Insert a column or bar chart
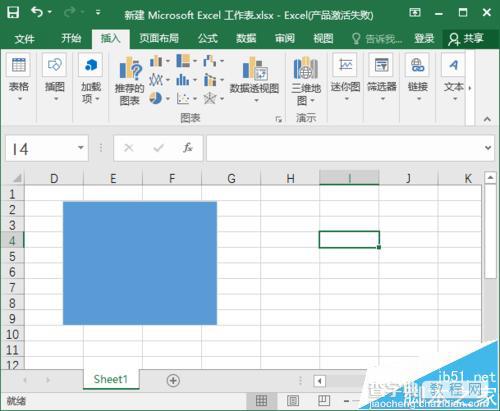 [x=159, y=61]
